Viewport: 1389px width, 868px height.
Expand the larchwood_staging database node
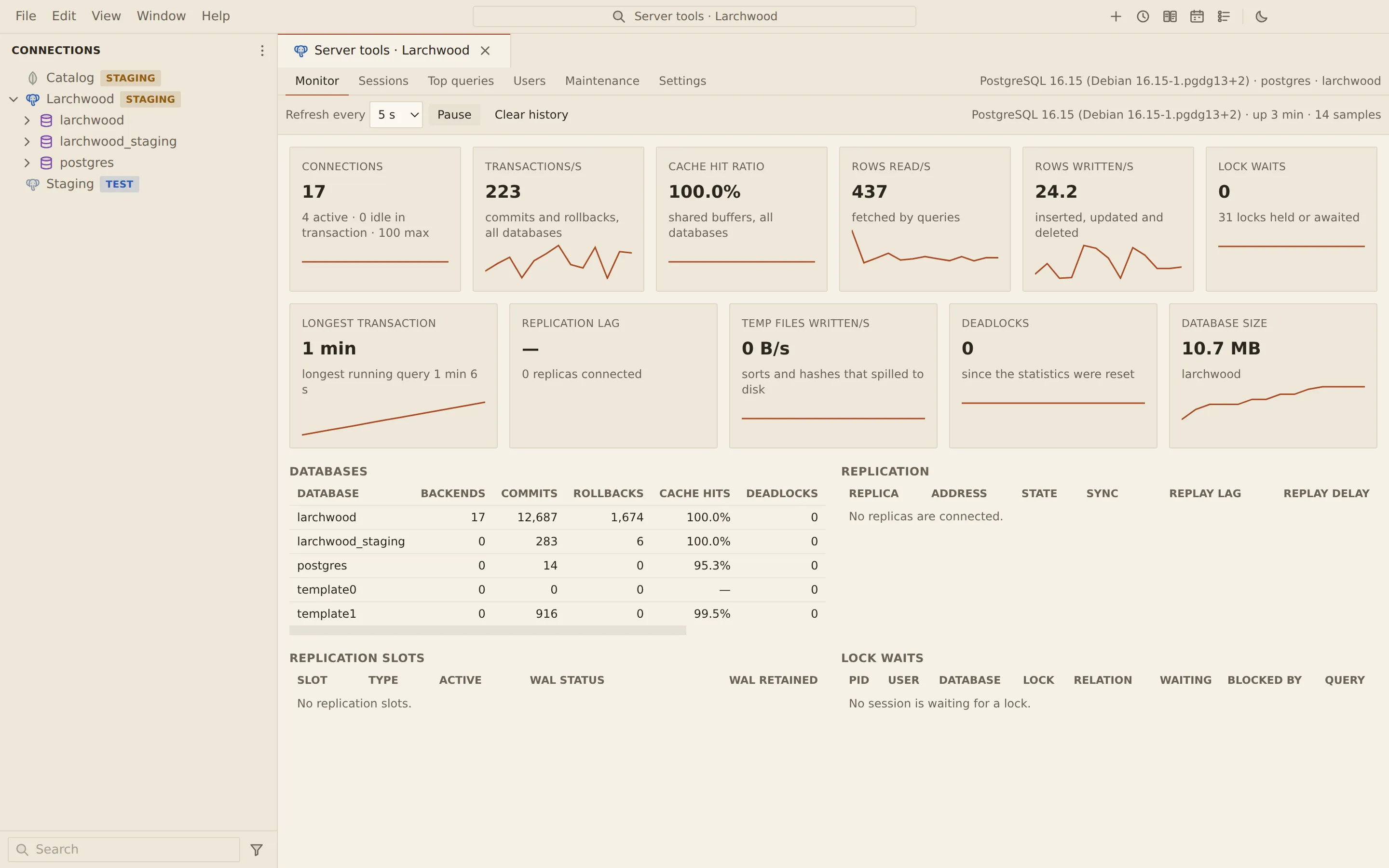point(27,142)
